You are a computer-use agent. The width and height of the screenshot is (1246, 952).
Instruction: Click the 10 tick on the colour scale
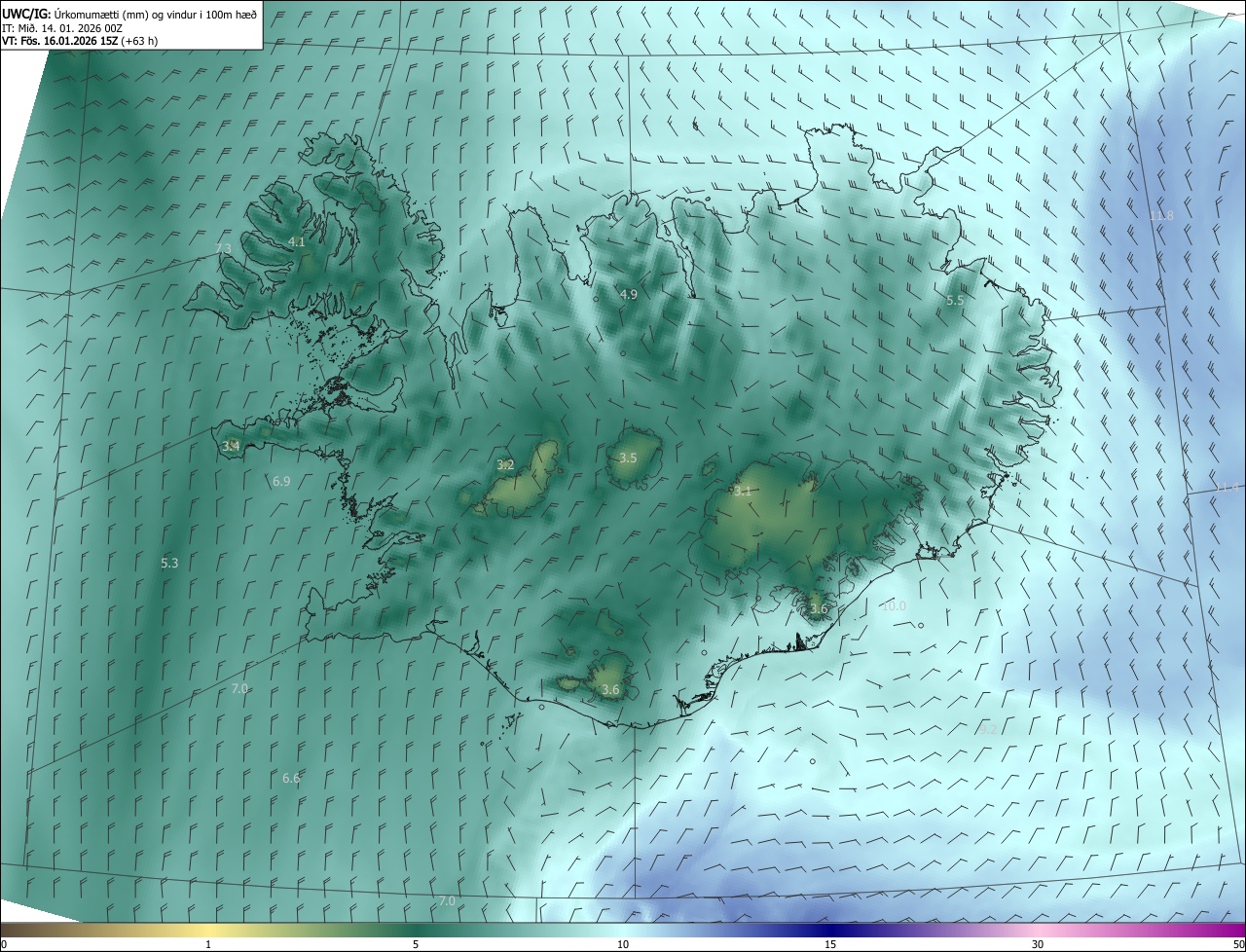click(x=623, y=944)
